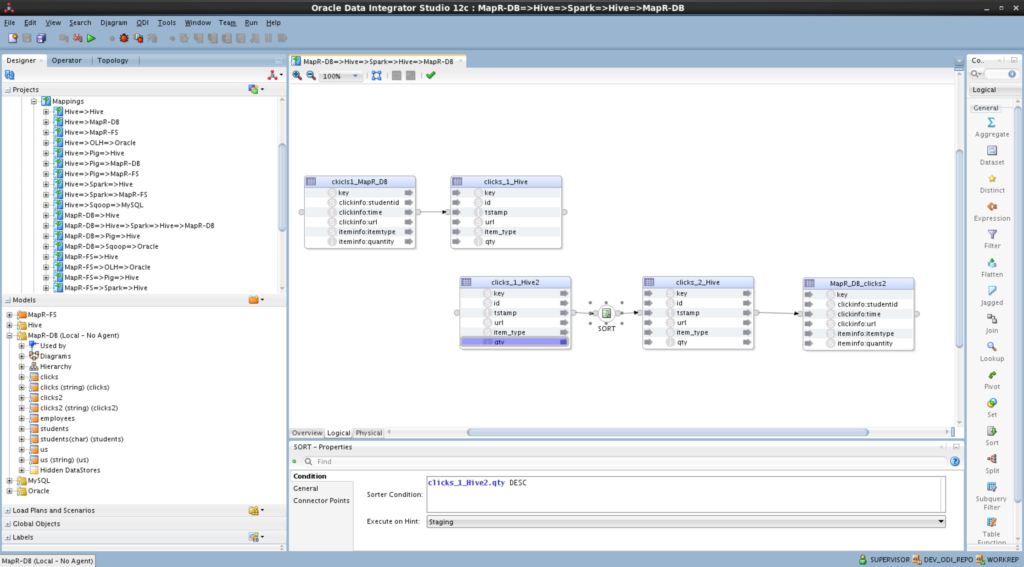Zoom out on the mapping diagram
Image resolution: width=1024 pixels, height=567 pixels.
tap(312, 76)
